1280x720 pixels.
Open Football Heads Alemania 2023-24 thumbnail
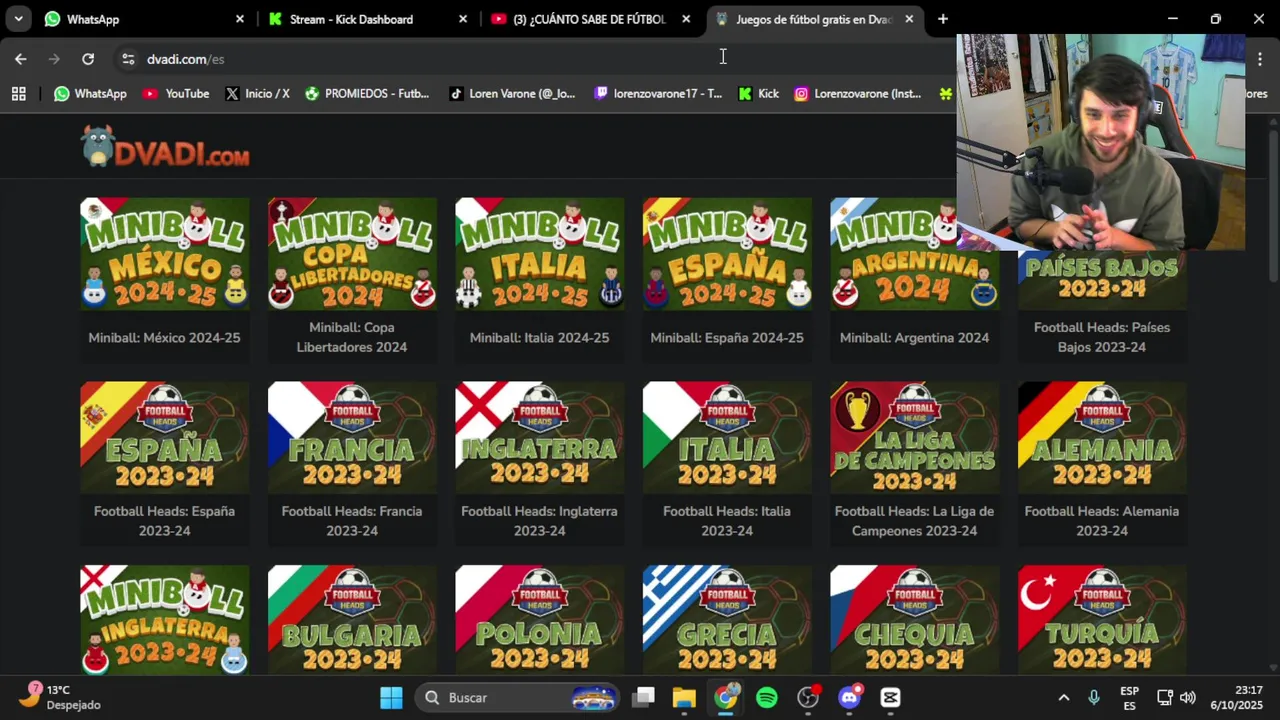pyautogui.click(x=1102, y=437)
